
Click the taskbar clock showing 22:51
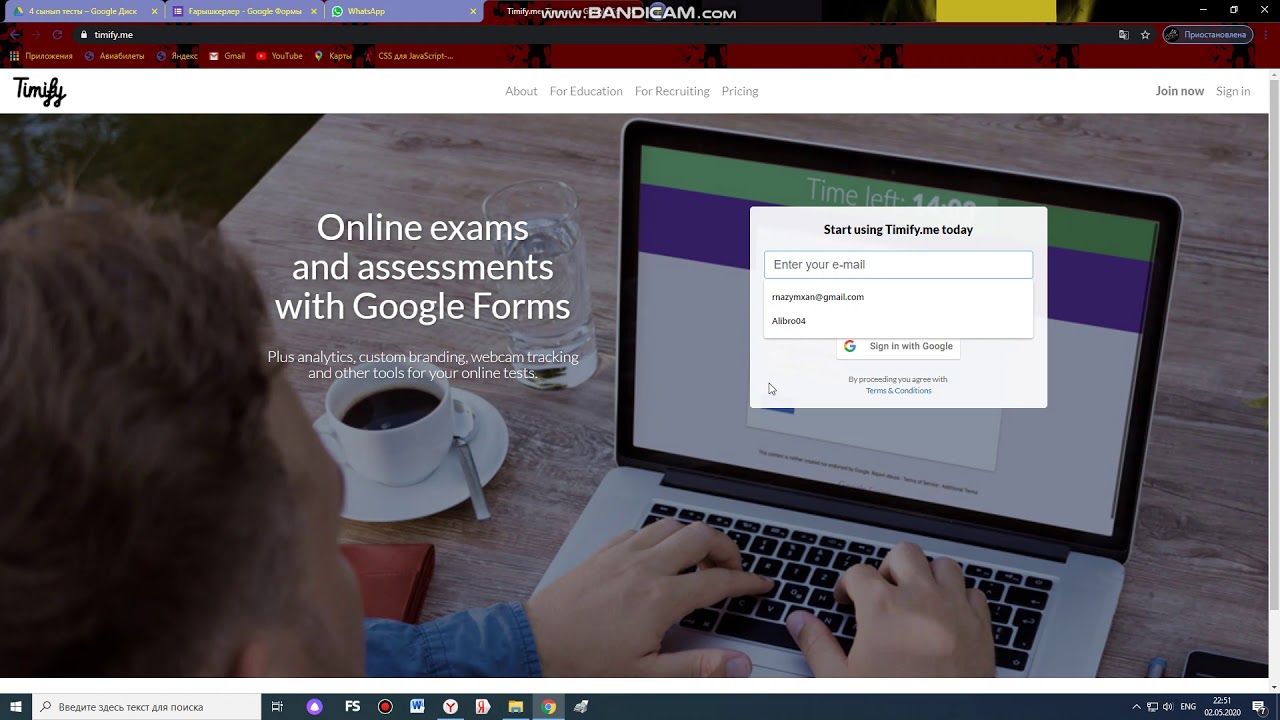[x=1222, y=707]
